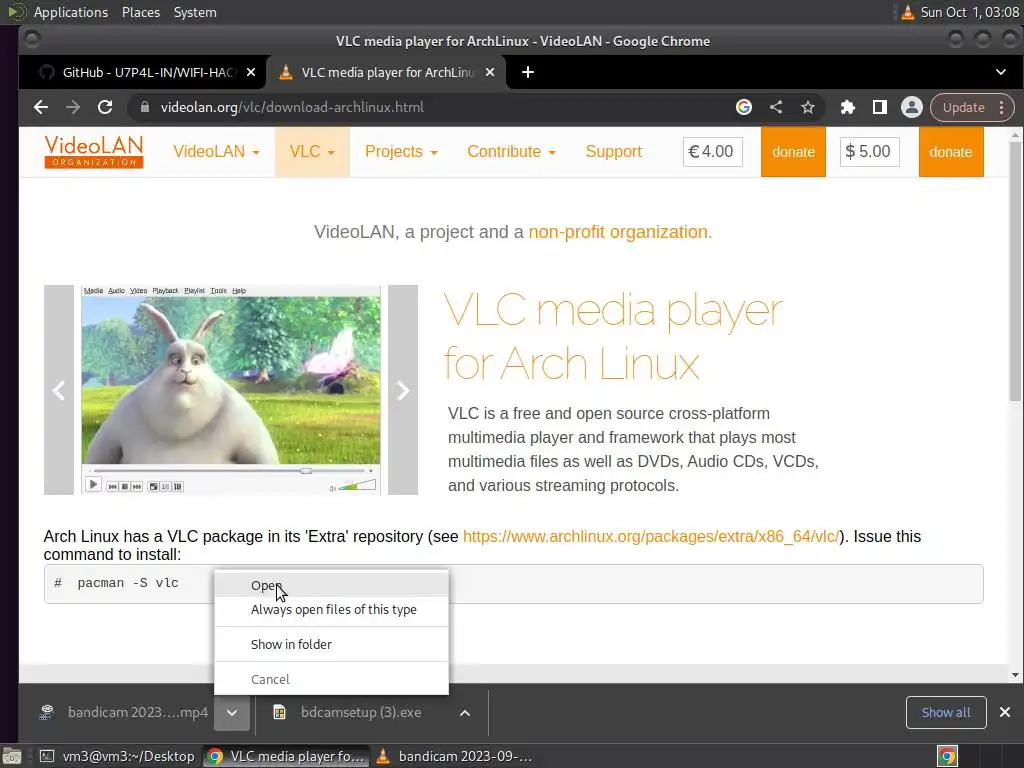Reload the VideoLAN page
The height and width of the screenshot is (768, 1024).
click(104, 107)
